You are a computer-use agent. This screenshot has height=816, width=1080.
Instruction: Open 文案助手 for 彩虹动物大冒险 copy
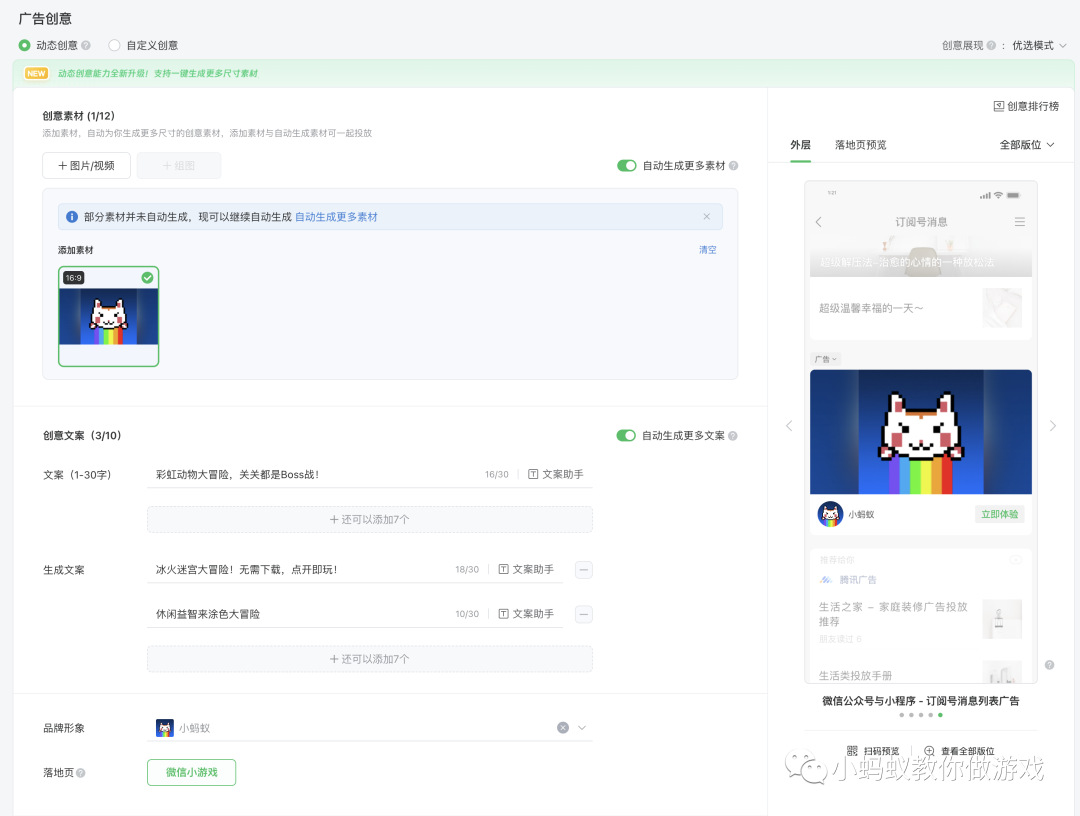click(x=555, y=474)
